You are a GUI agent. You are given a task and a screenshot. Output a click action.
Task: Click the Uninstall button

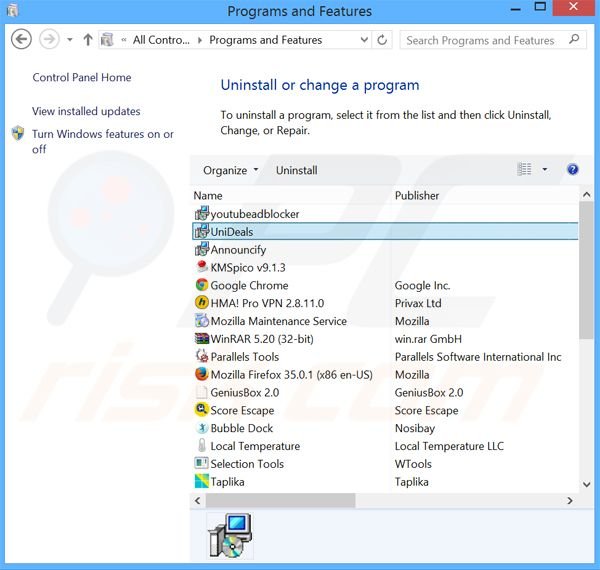click(297, 170)
